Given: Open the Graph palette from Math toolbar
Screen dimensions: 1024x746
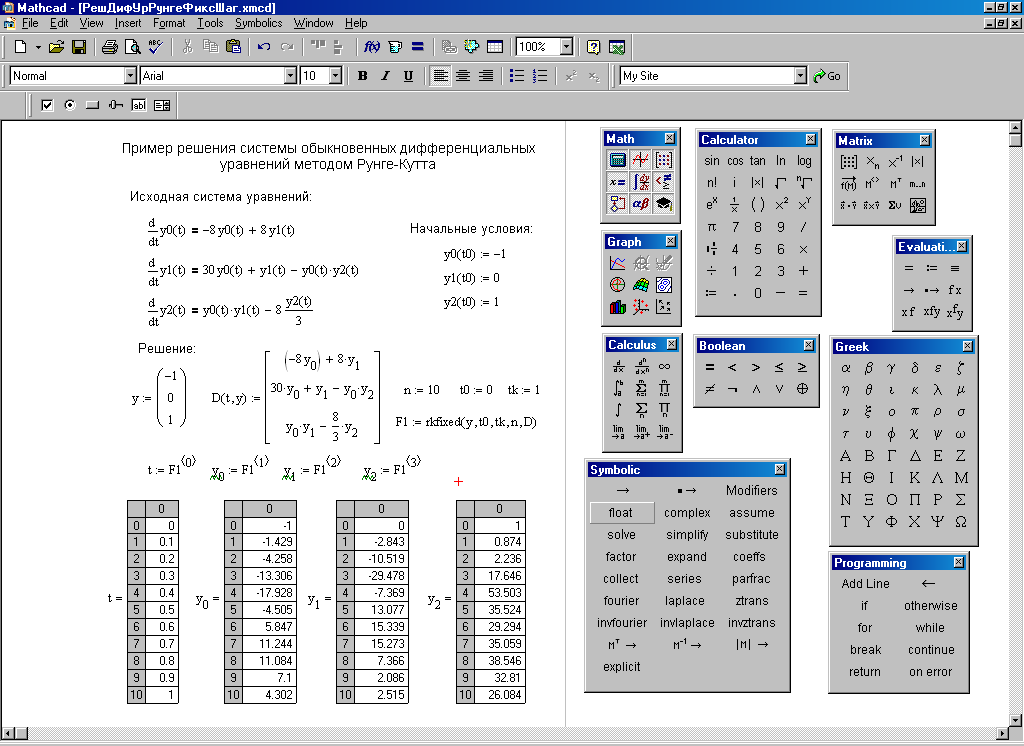Looking at the screenshot, I should [641, 160].
